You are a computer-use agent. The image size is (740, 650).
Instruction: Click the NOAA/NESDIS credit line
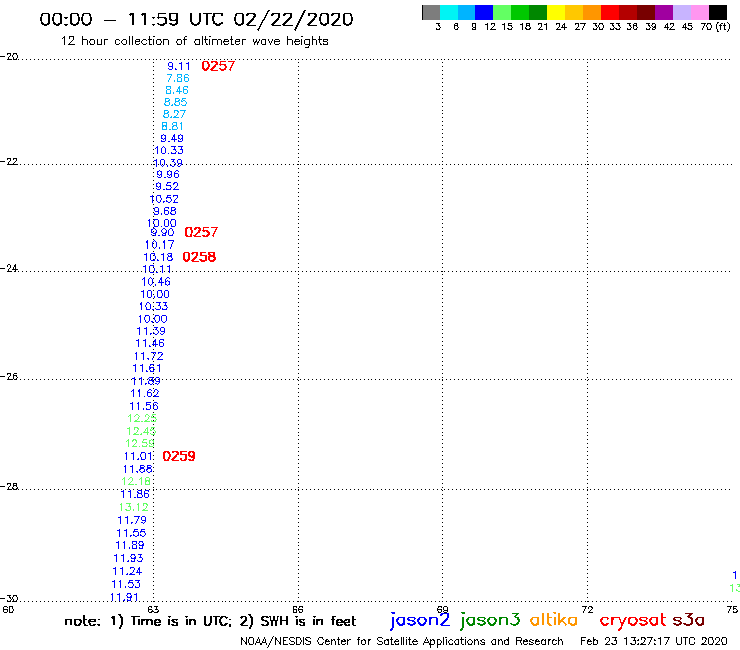click(402, 641)
